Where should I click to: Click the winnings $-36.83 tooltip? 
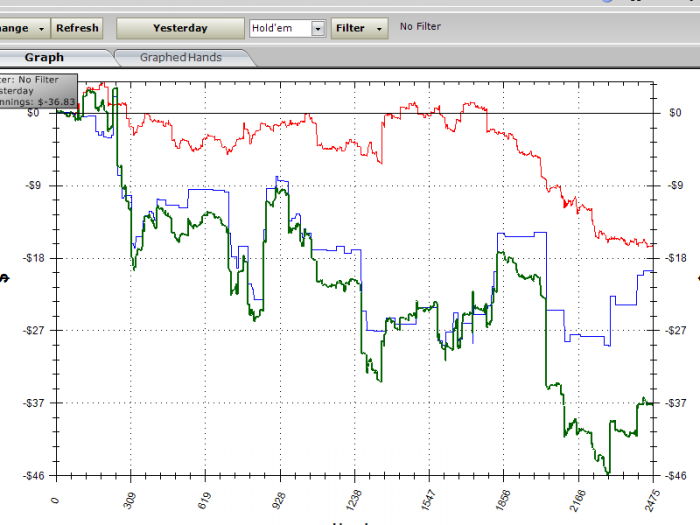38,91
